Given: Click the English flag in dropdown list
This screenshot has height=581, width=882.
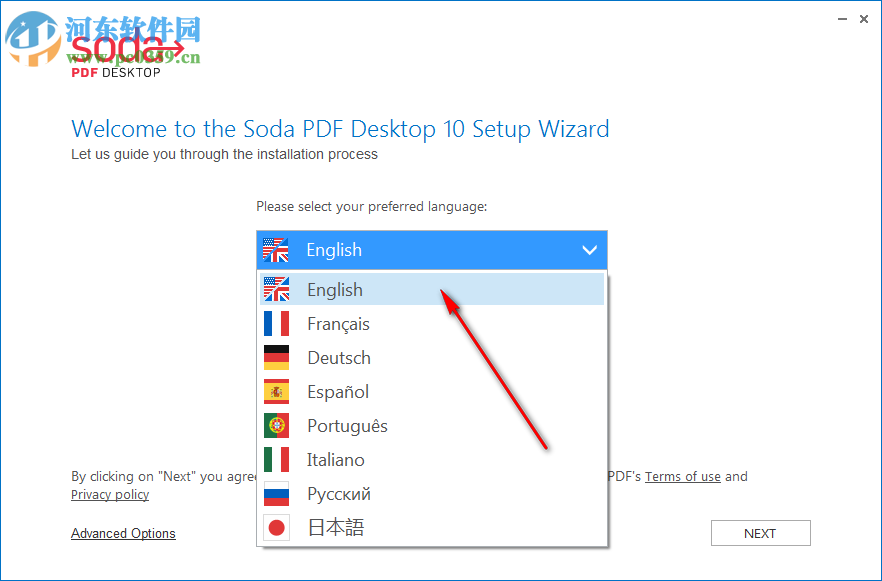Looking at the screenshot, I should click(276, 290).
